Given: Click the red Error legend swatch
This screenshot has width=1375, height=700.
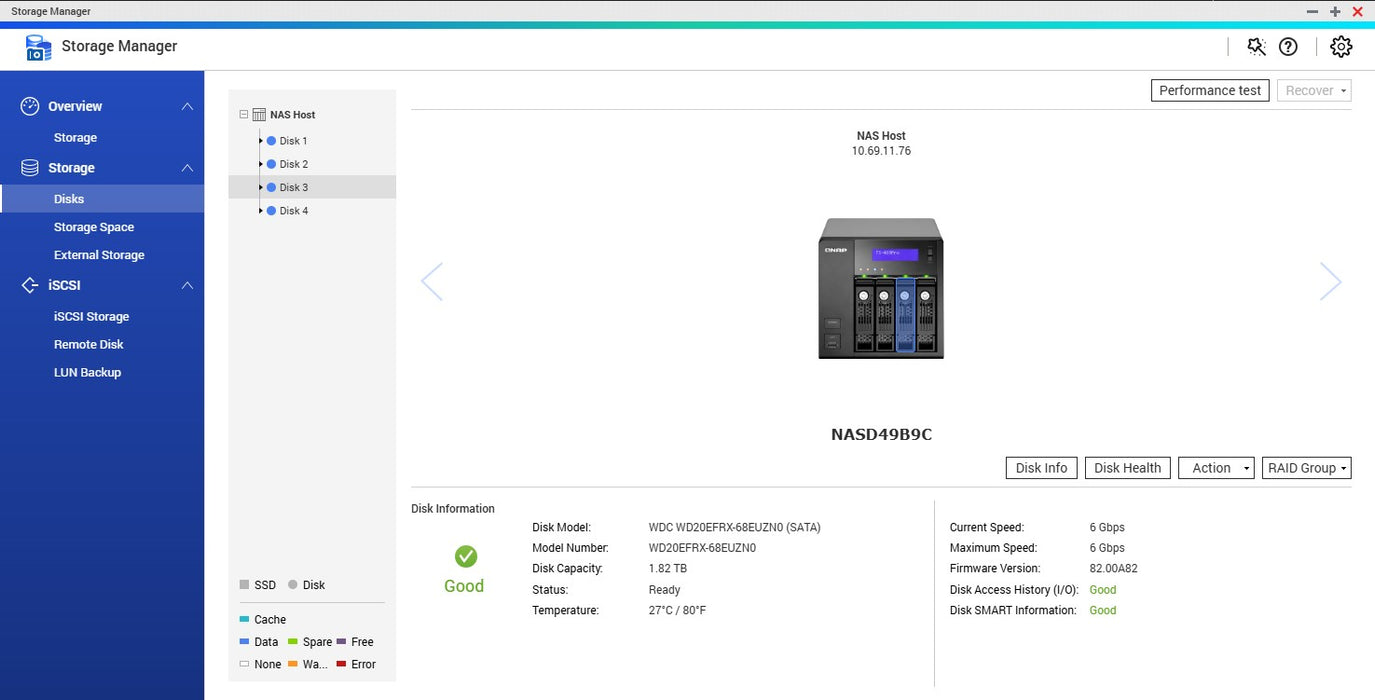Looking at the screenshot, I should pos(341,664).
